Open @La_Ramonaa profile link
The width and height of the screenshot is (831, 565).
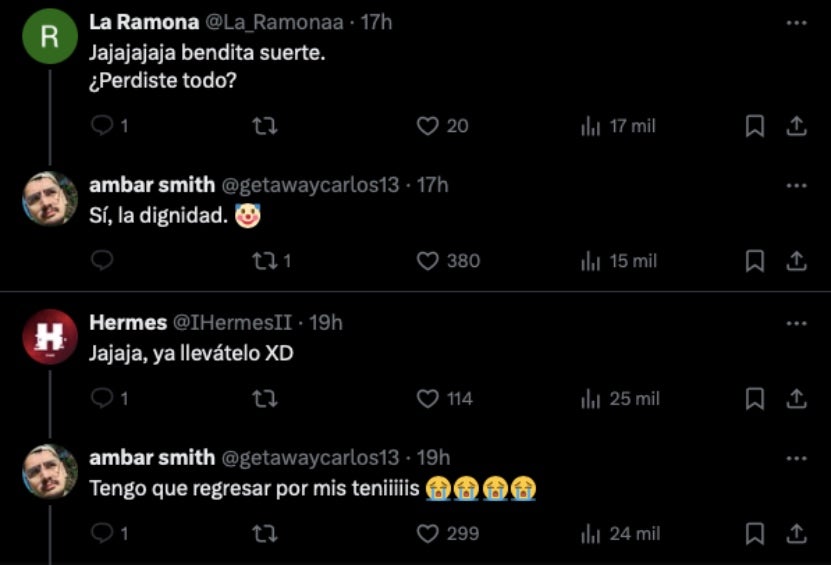(x=274, y=22)
